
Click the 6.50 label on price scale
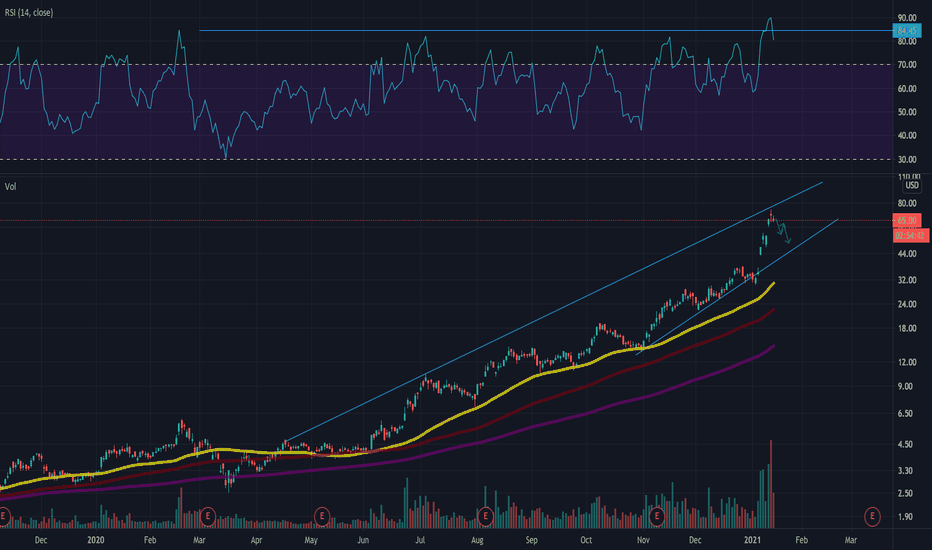pos(905,413)
